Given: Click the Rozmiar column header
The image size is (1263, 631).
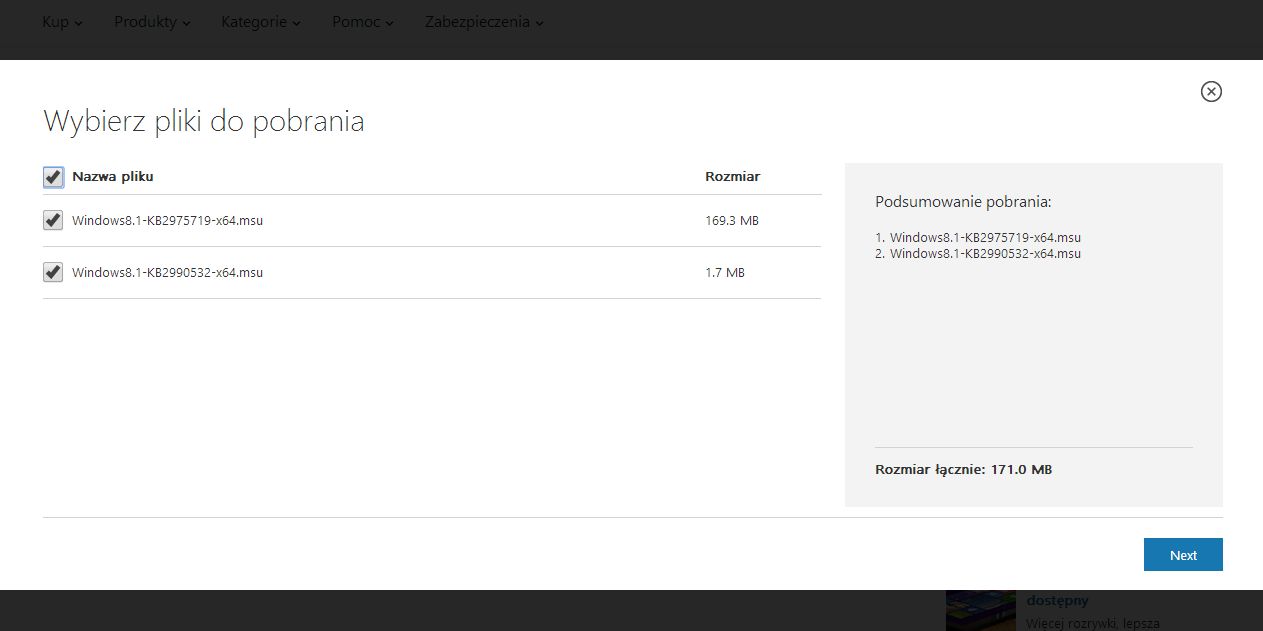Looking at the screenshot, I should tap(732, 177).
